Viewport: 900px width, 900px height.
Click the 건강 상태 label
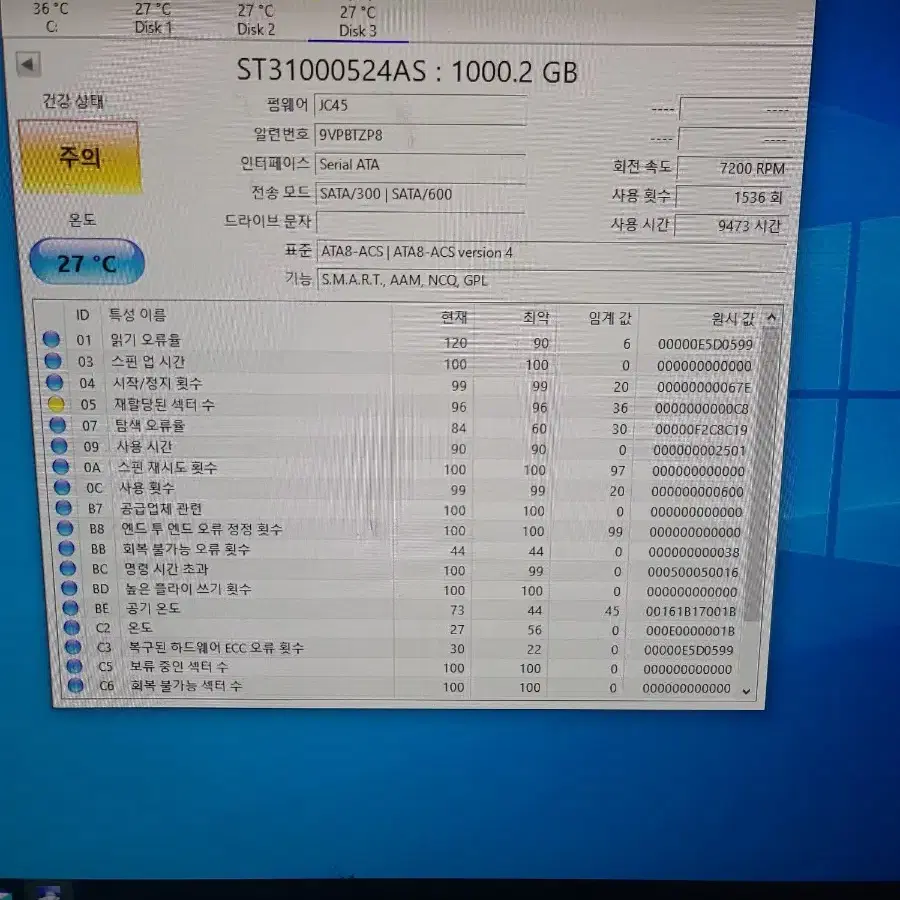click(x=73, y=101)
